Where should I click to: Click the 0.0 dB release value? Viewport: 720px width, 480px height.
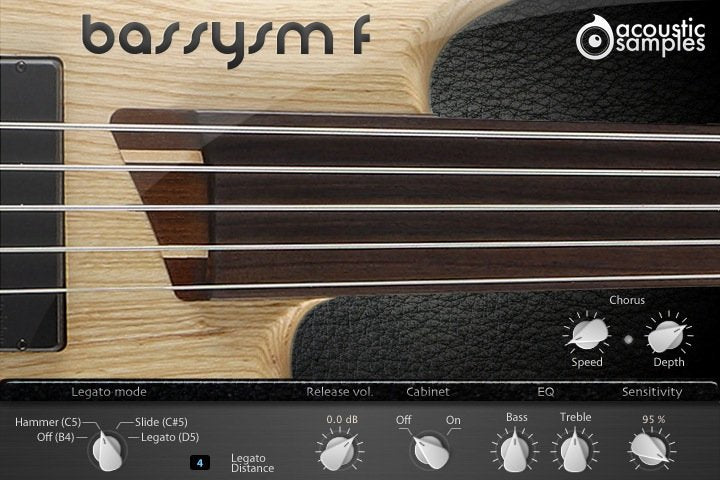coord(342,419)
